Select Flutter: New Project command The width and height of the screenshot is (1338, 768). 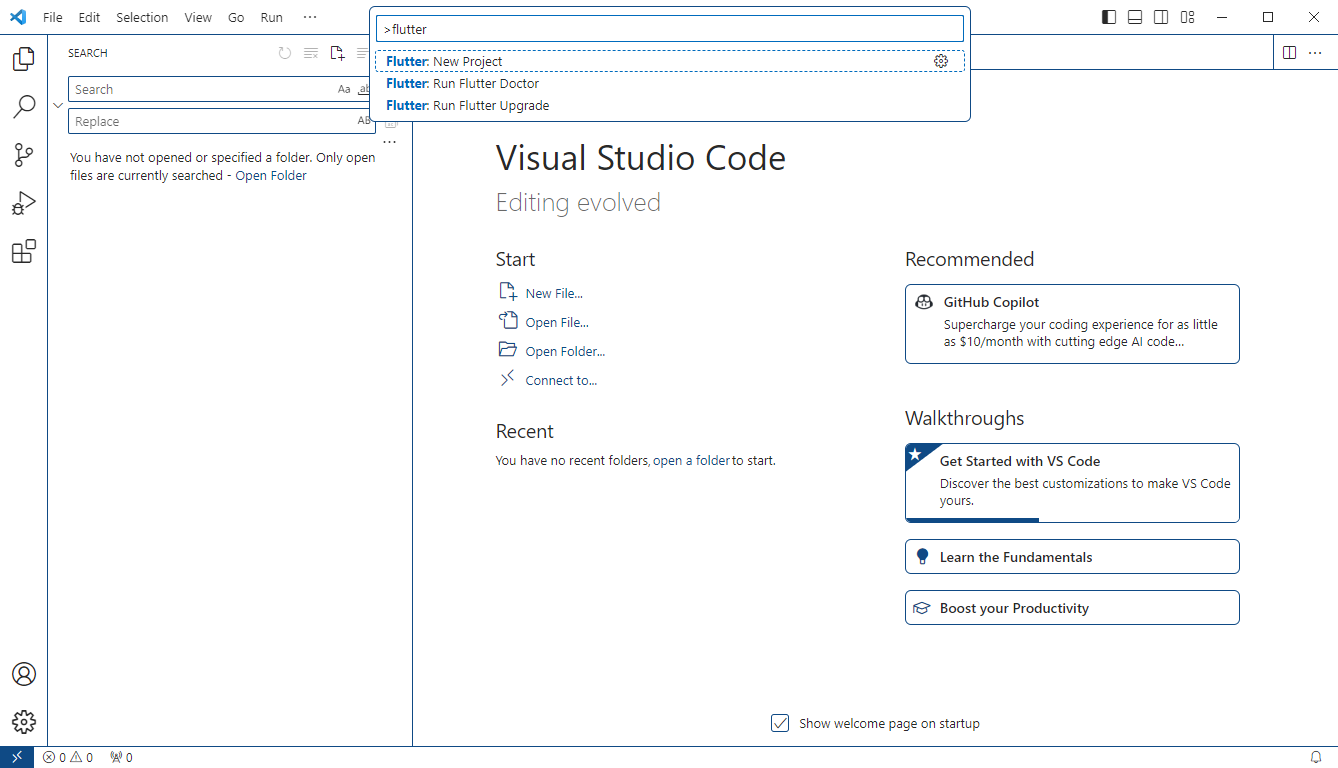pos(670,61)
